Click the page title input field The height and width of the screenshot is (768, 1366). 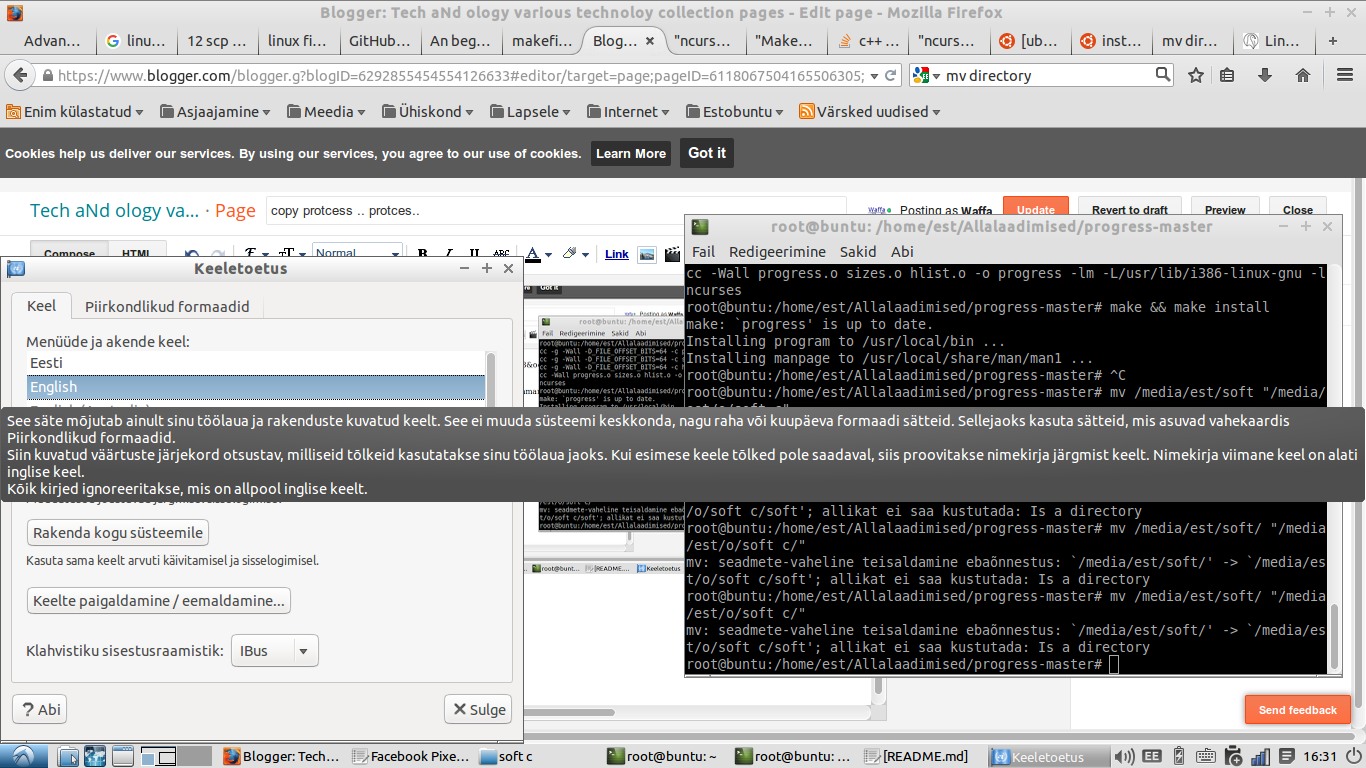click(556, 211)
